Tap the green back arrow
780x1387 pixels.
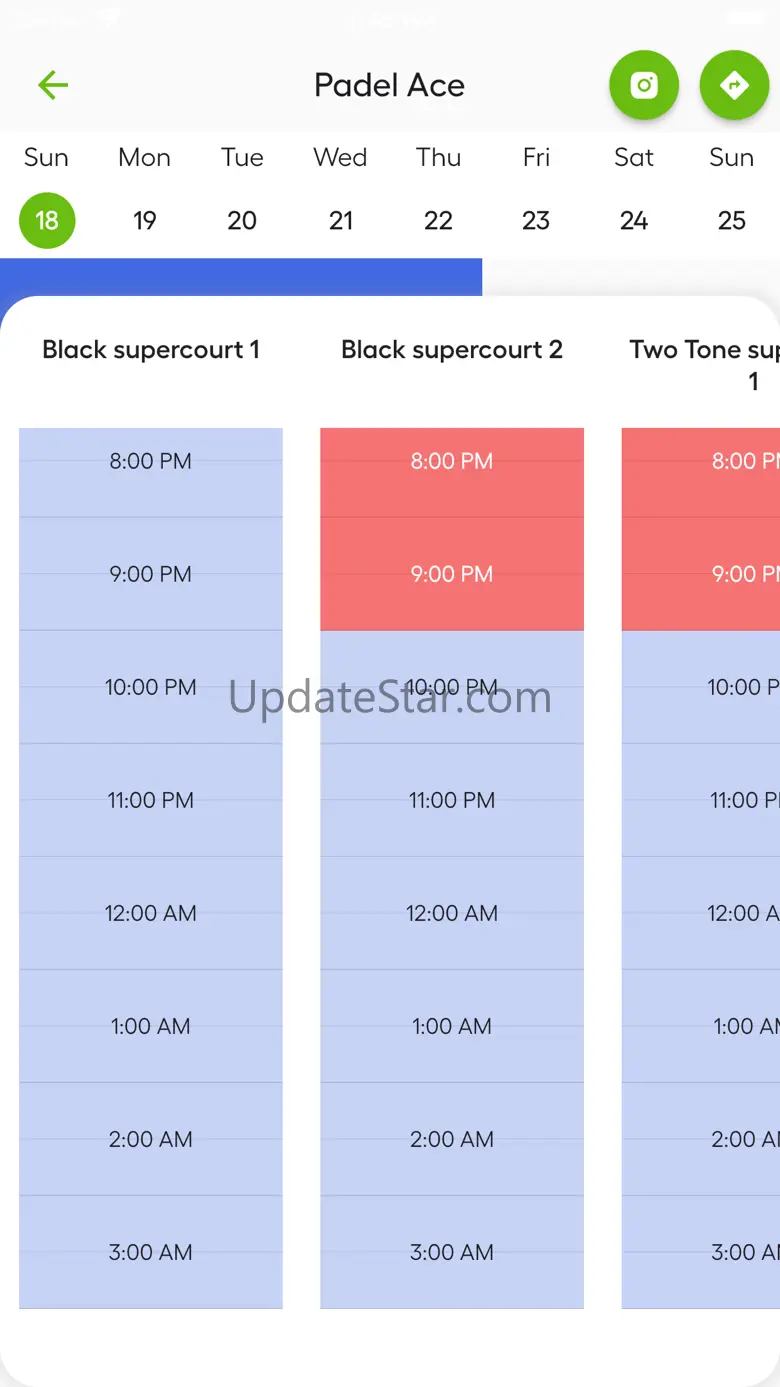pyautogui.click(x=52, y=86)
